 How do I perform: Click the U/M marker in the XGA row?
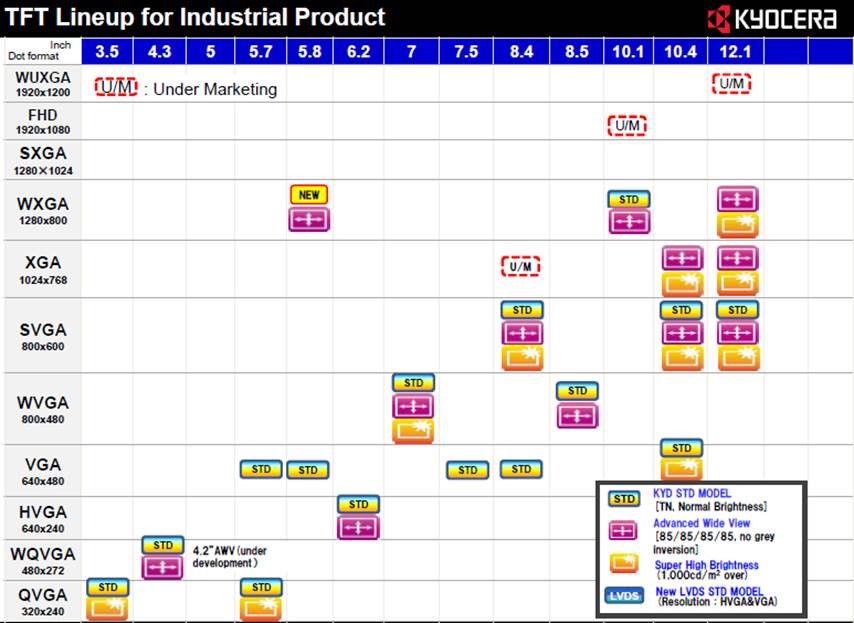click(x=520, y=267)
